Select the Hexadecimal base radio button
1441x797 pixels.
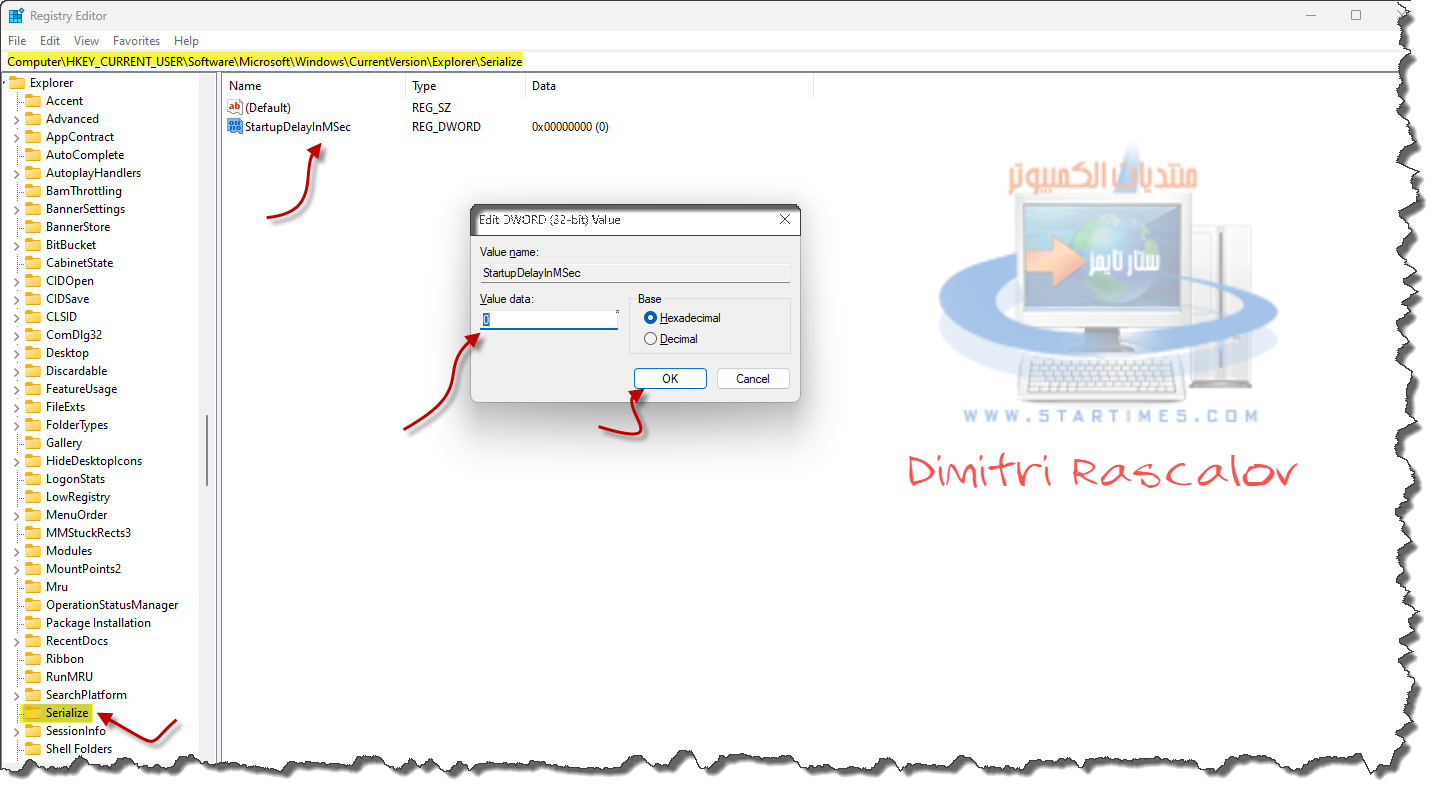click(x=651, y=318)
